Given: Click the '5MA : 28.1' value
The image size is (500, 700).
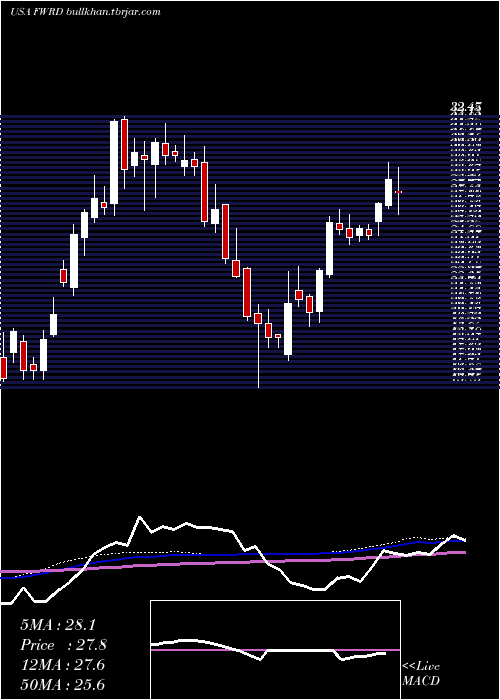Looking at the screenshot, I should point(58,625).
